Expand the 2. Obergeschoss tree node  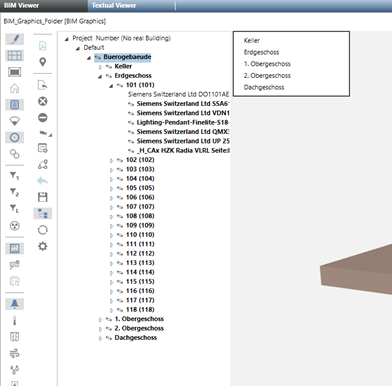coord(100,329)
